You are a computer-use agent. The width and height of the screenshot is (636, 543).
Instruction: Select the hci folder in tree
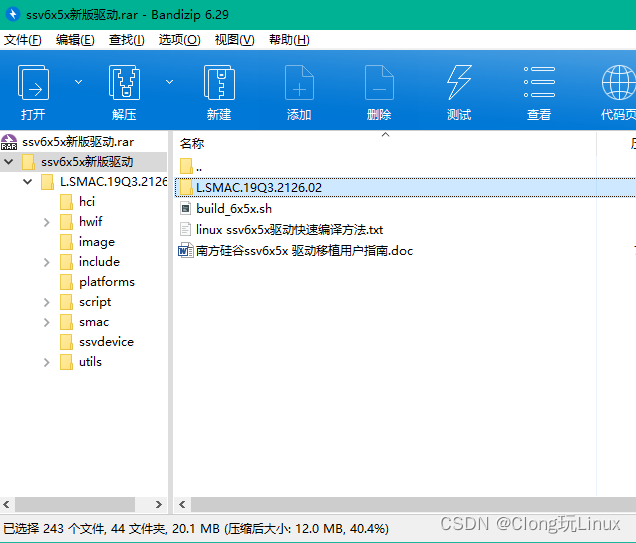point(87,202)
